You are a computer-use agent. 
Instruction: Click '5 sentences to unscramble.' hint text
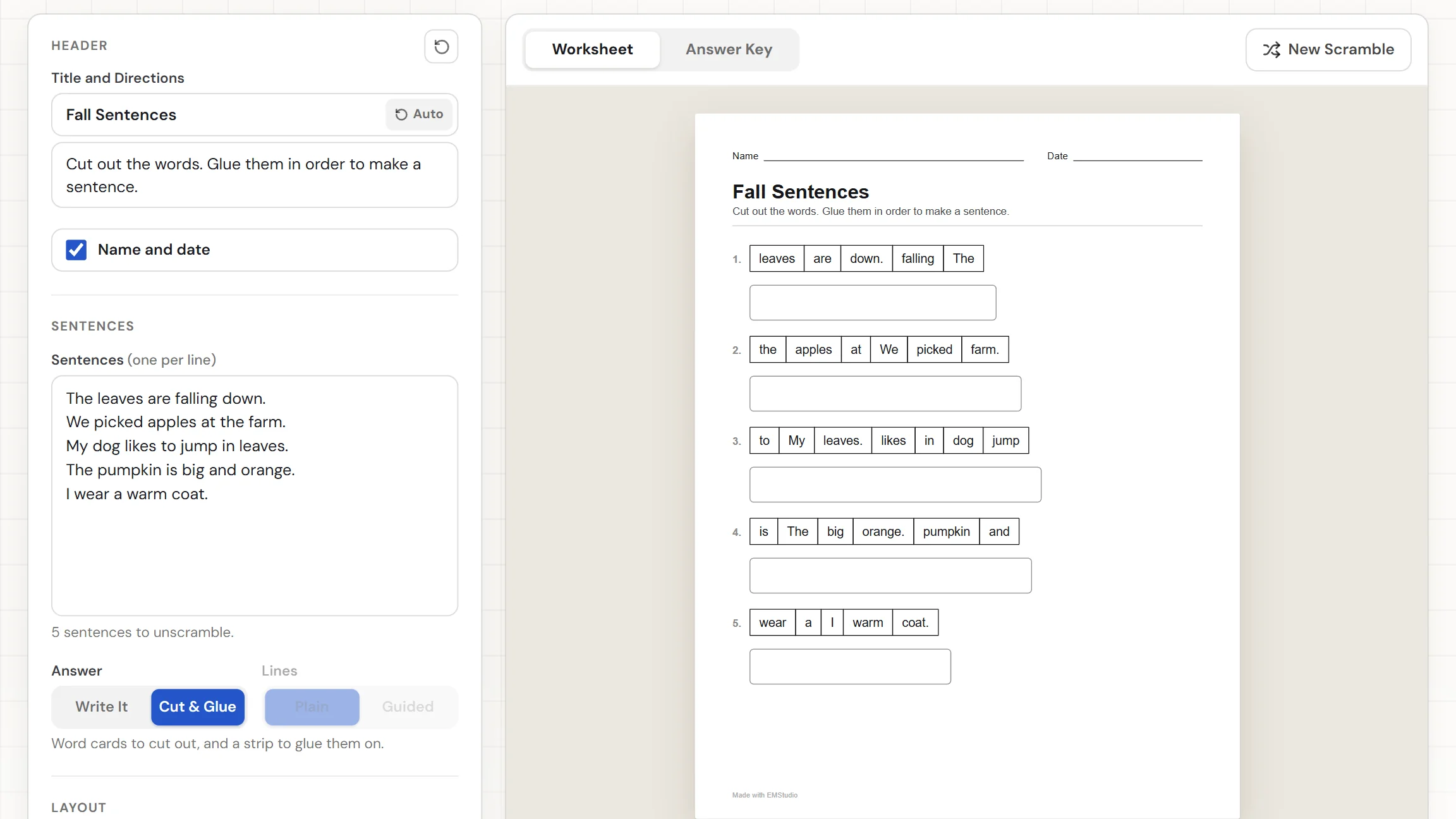pos(143,633)
